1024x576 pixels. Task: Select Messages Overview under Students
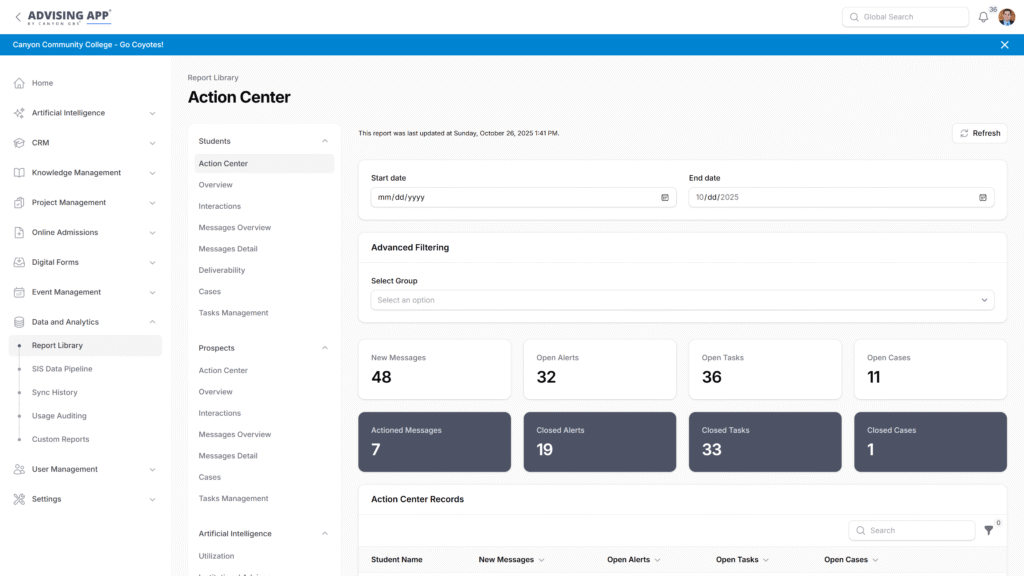[235, 228]
